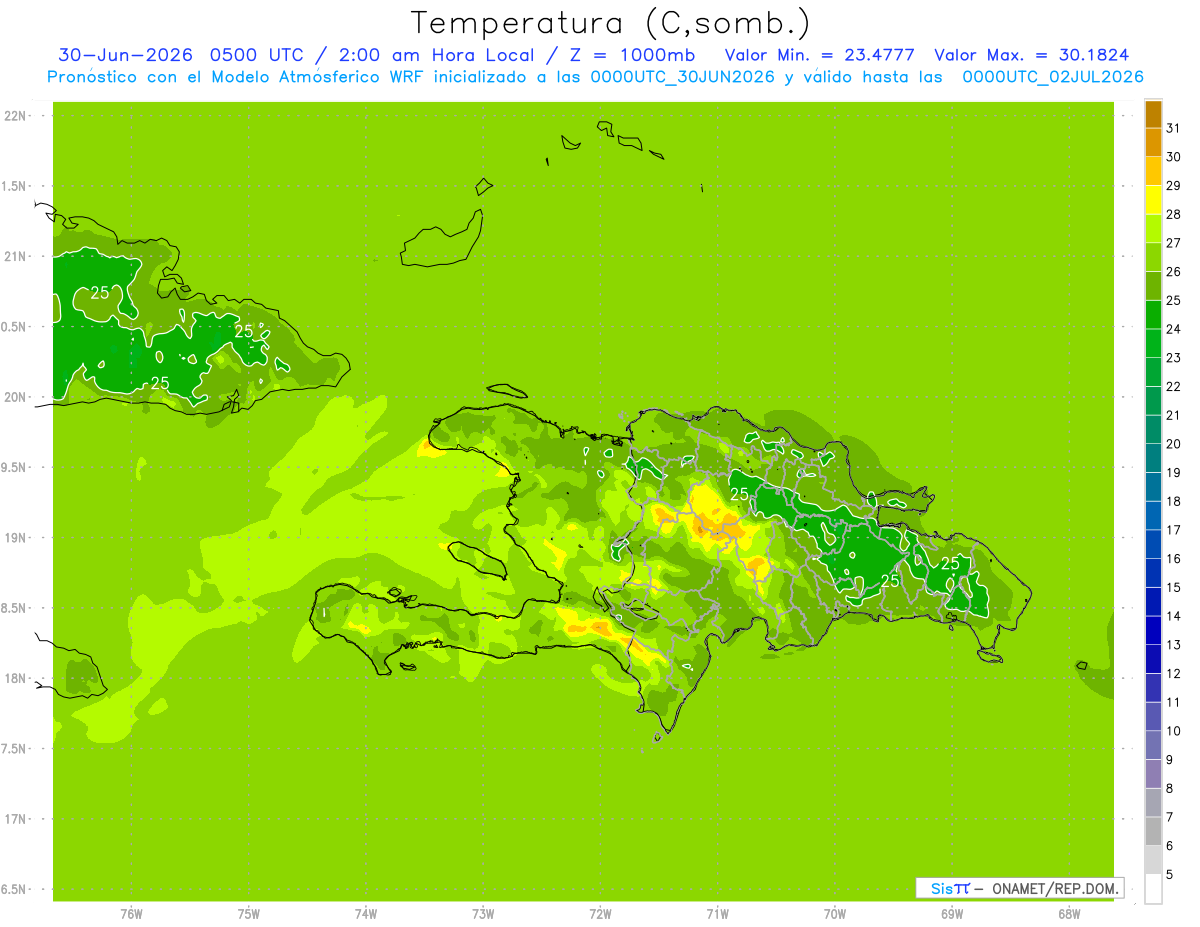This screenshot has height=927, width=1200.
Task: Click the init time '0000UTC_30JUN2026'
Action: point(683,77)
